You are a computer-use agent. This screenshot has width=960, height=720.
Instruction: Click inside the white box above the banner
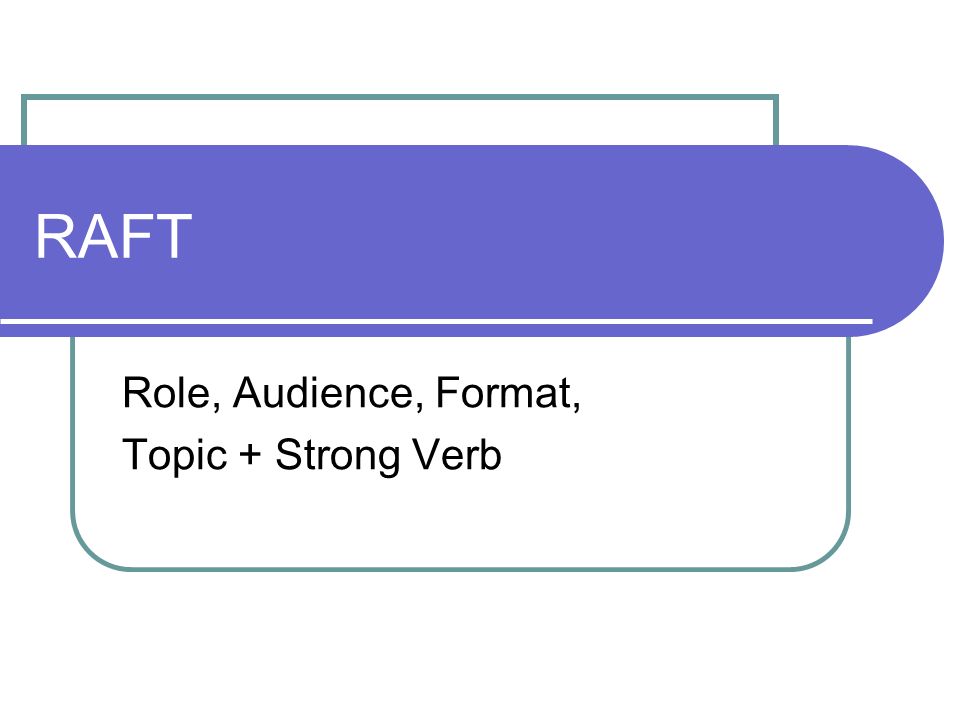click(x=400, y=122)
